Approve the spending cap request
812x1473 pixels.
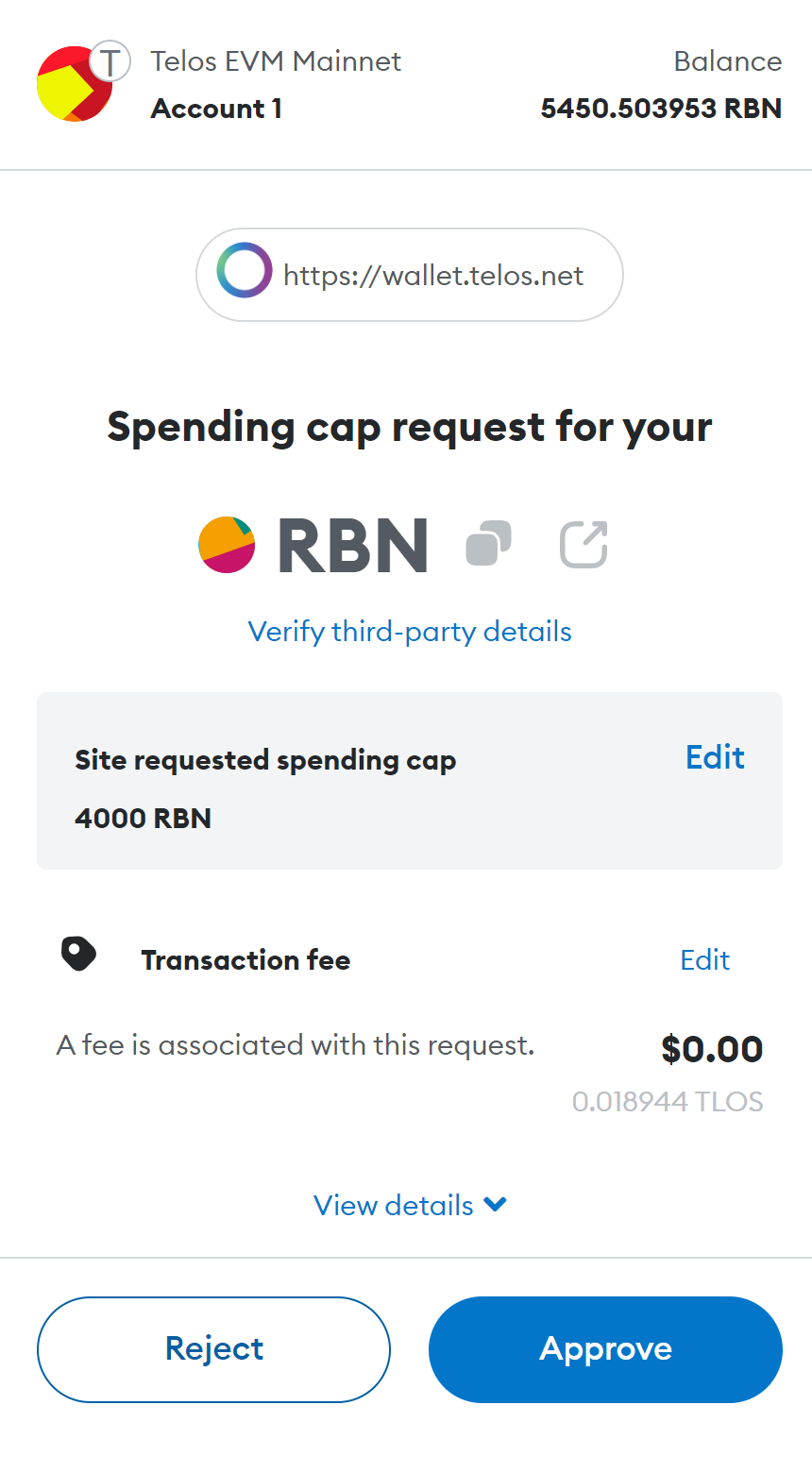pyautogui.click(x=605, y=1348)
